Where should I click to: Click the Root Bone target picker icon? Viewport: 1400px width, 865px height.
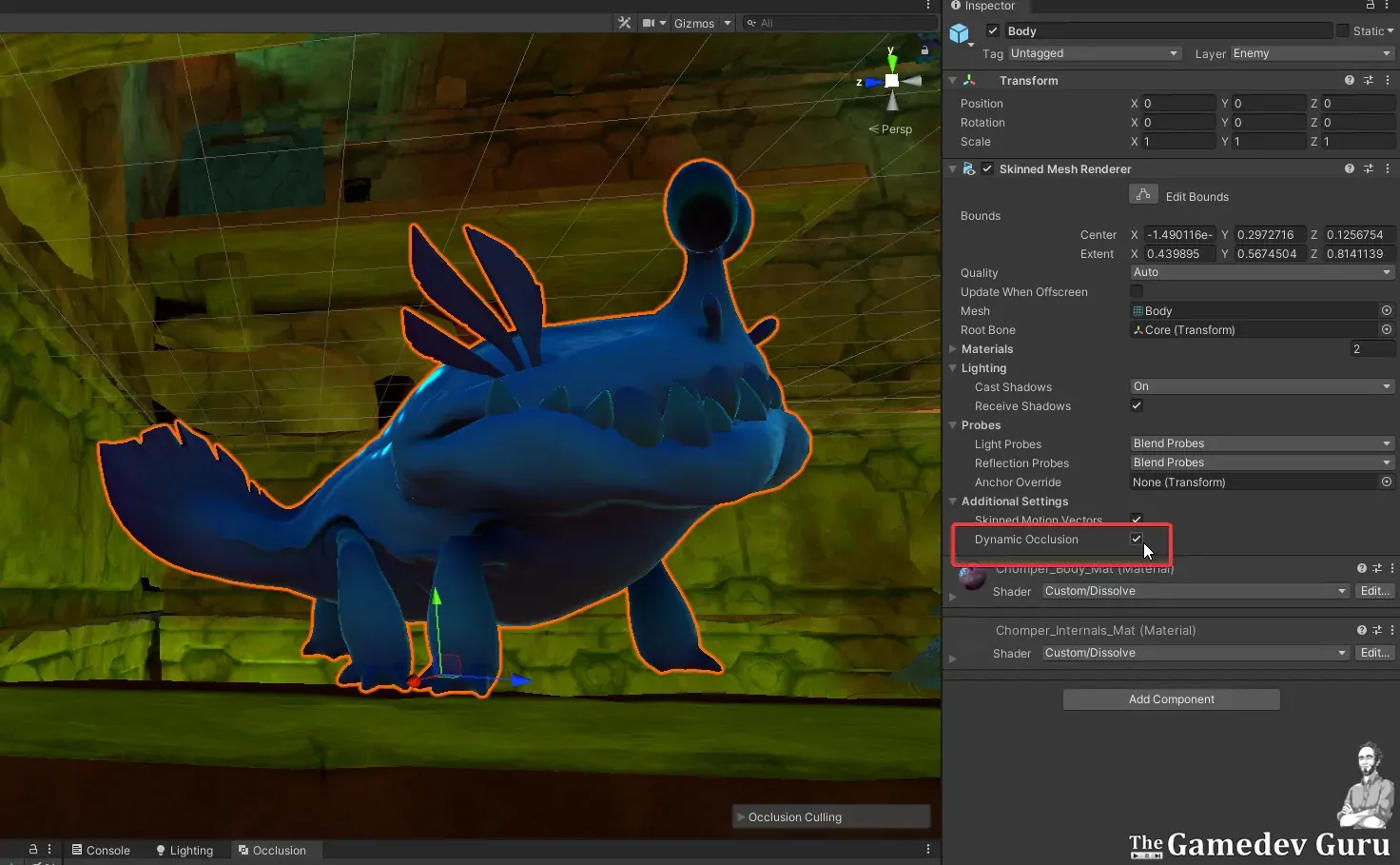(1386, 329)
